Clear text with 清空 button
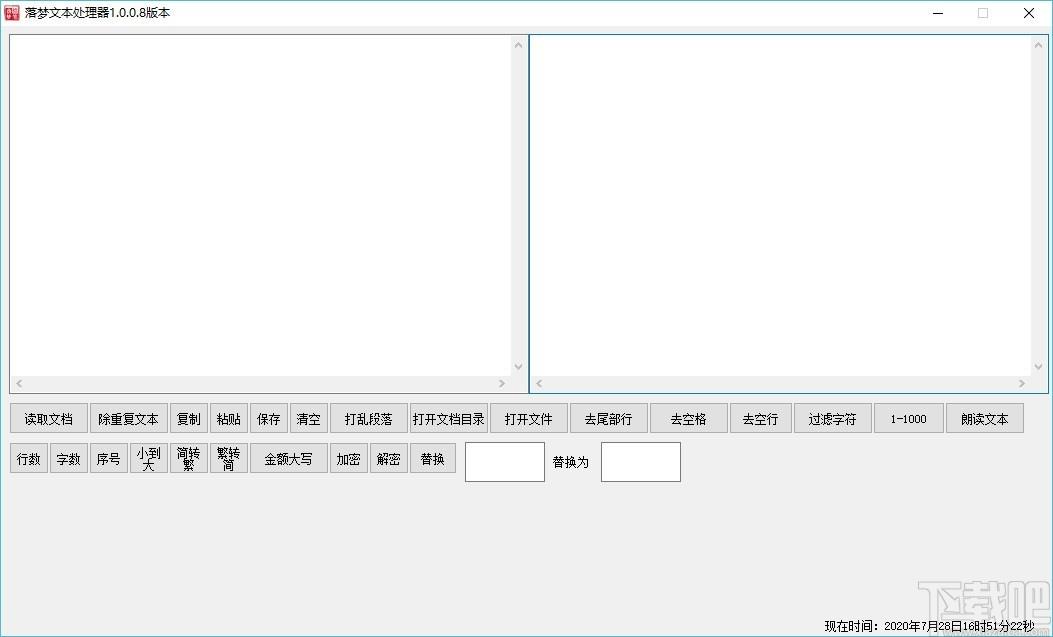1053x637 pixels. (x=308, y=419)
